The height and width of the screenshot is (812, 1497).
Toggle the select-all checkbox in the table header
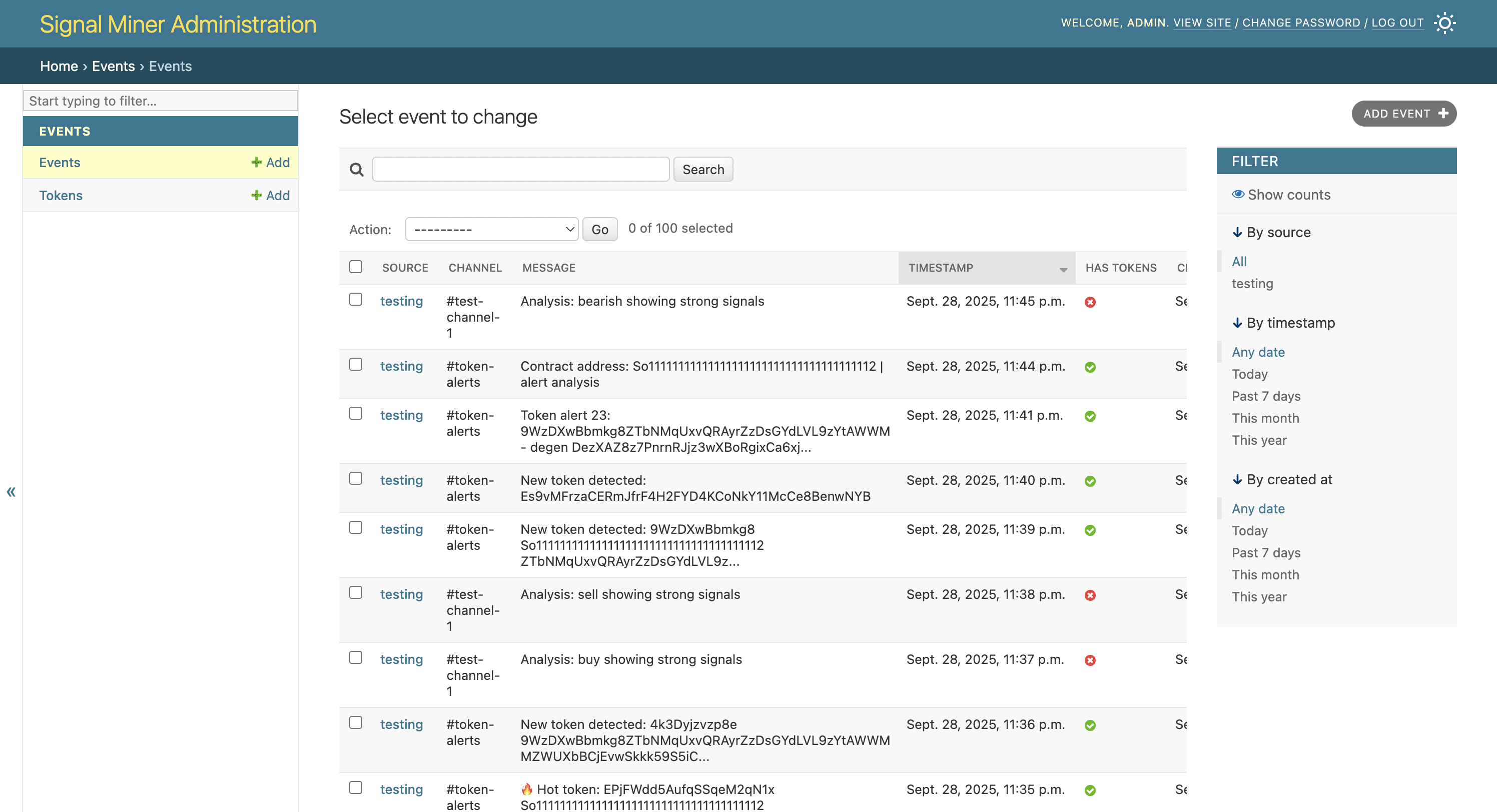356,266
